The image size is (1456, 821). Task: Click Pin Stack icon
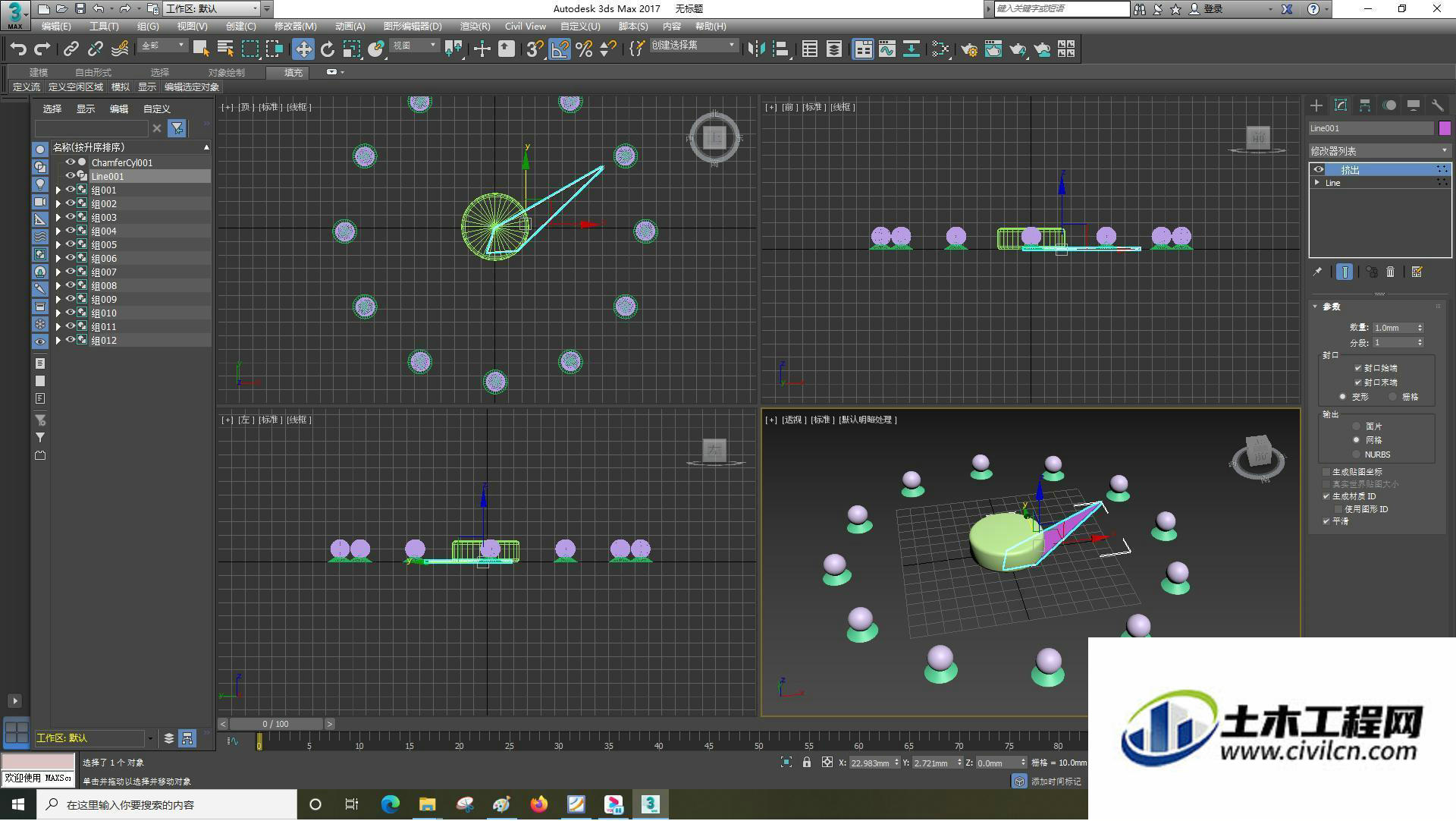[1317, 272]
